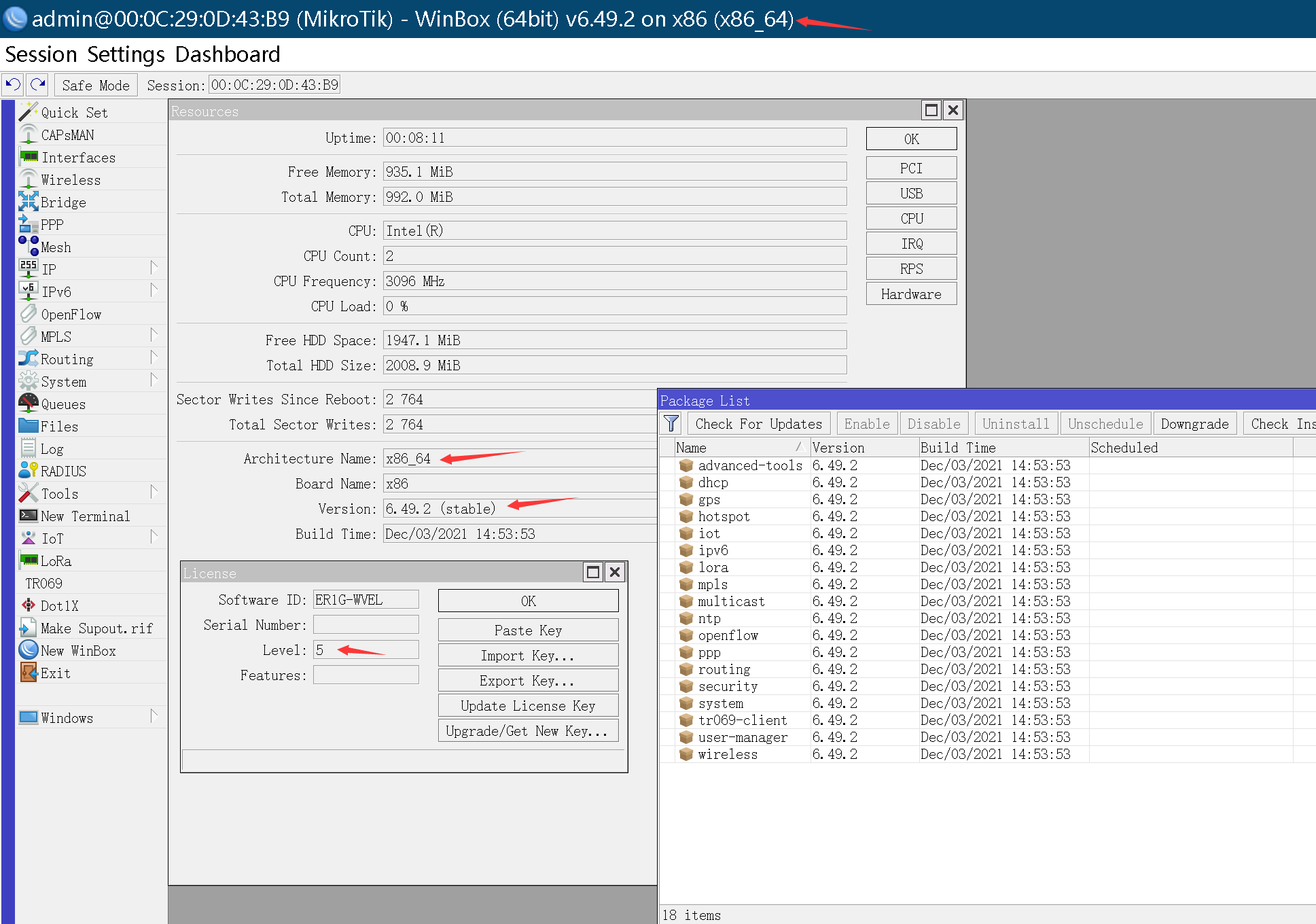Click the Hardware button in Resources

pos(911,294)
